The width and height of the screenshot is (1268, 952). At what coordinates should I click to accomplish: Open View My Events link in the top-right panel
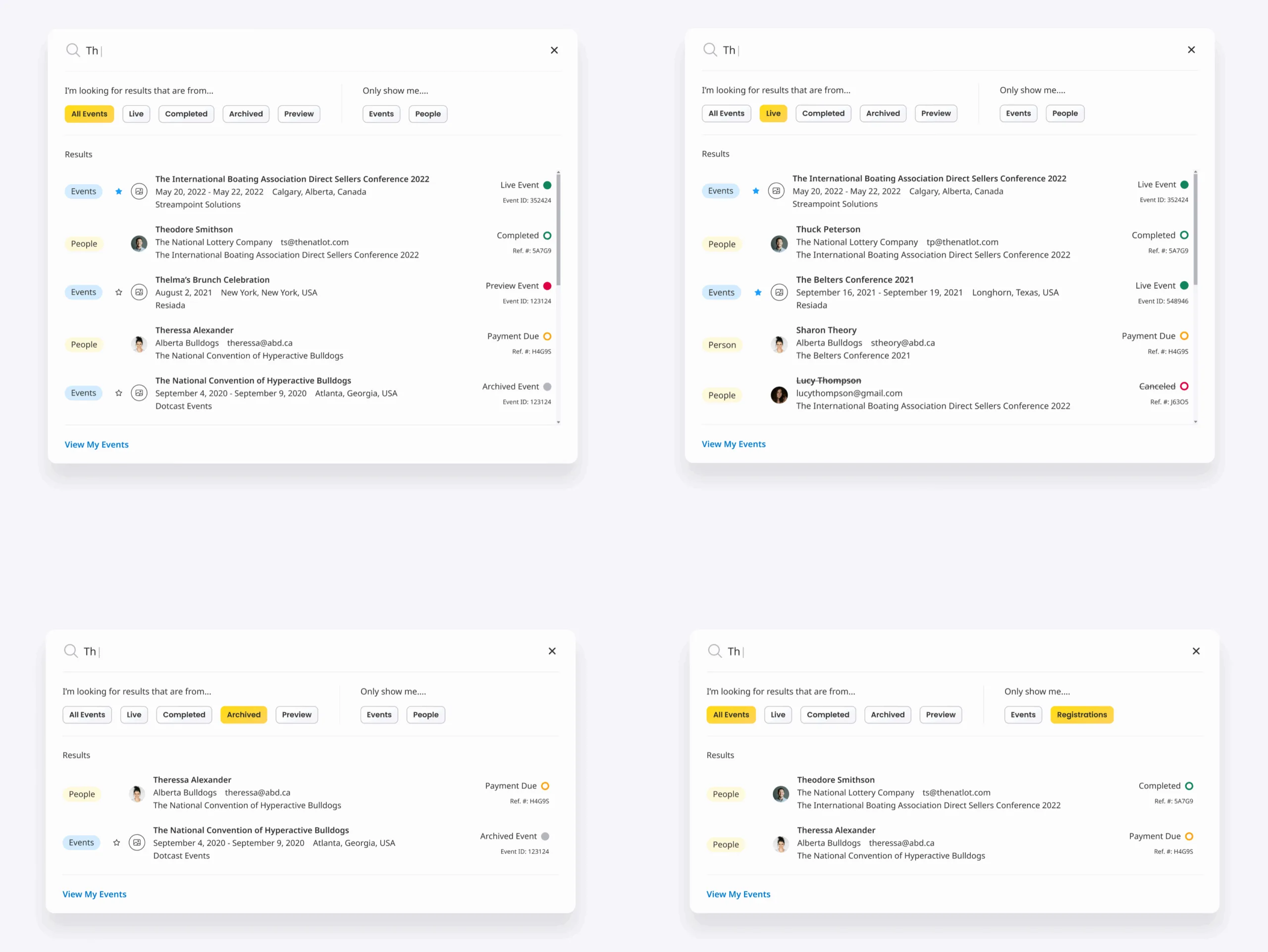point(733,444)
